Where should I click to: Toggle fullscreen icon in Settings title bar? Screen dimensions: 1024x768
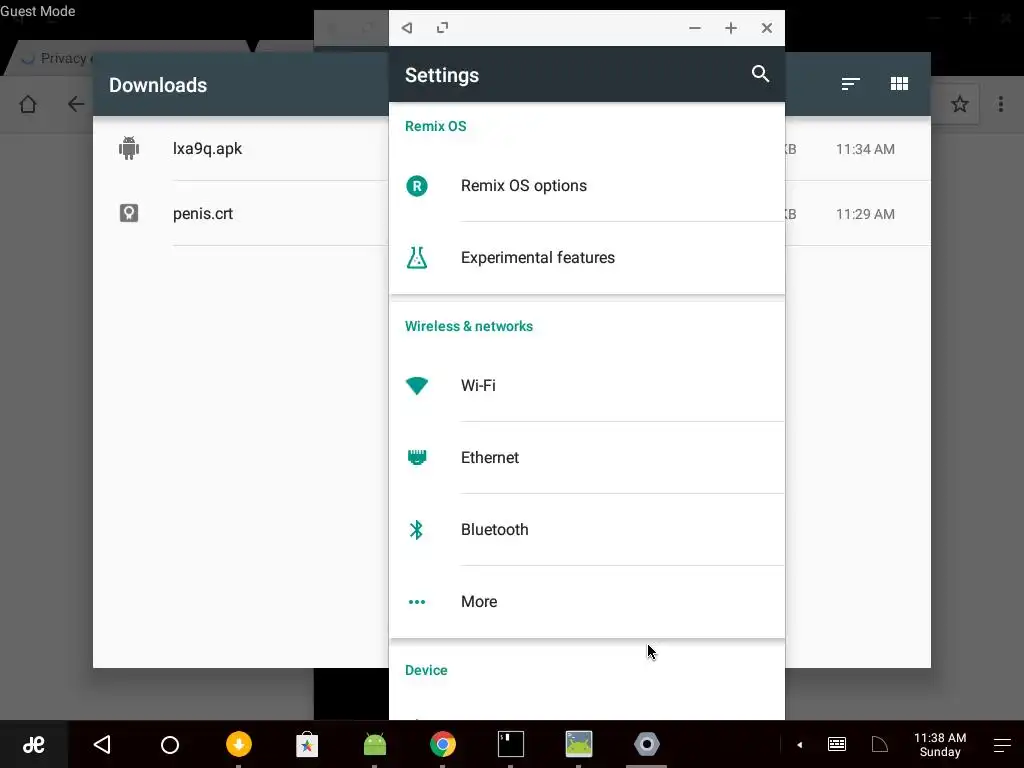pyautogui.click(x=442, y=27)
